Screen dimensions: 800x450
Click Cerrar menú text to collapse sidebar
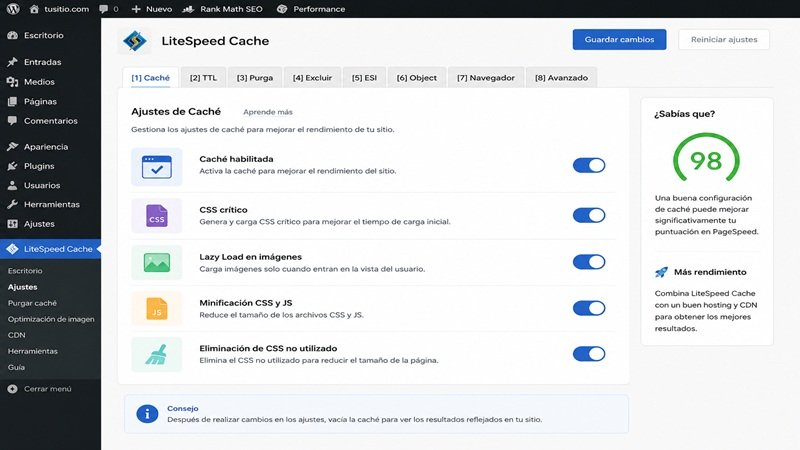click(47, 389)
